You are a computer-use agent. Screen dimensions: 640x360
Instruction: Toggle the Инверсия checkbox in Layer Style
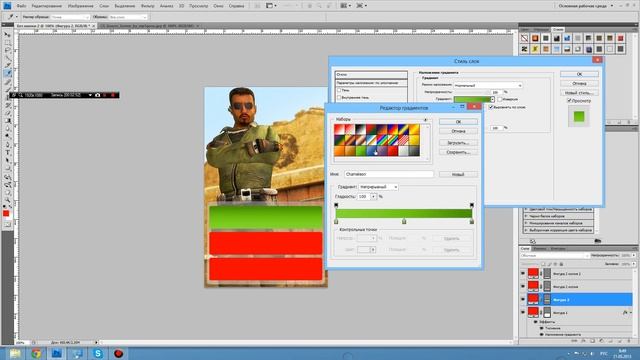point(500,99)
